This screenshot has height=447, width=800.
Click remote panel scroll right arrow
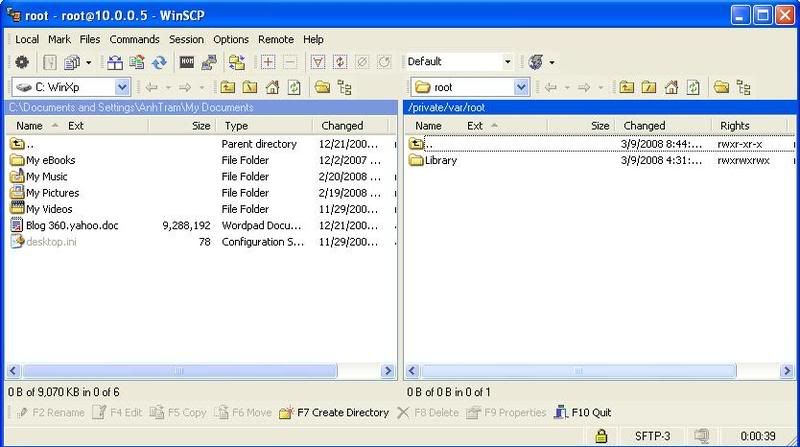(786, 371)
